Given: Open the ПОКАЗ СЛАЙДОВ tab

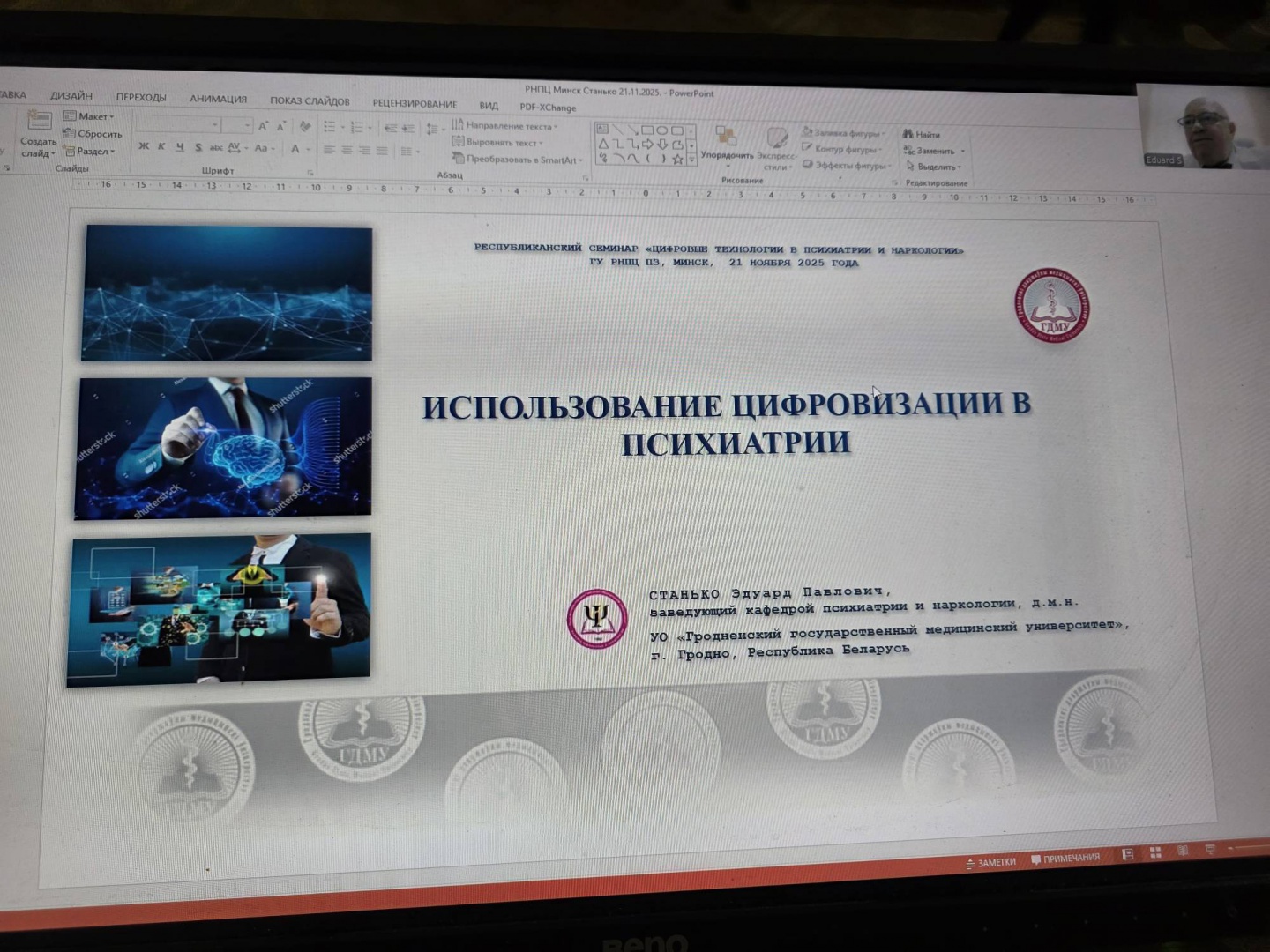Looking at the screenshot, I should tap(310, 100).
